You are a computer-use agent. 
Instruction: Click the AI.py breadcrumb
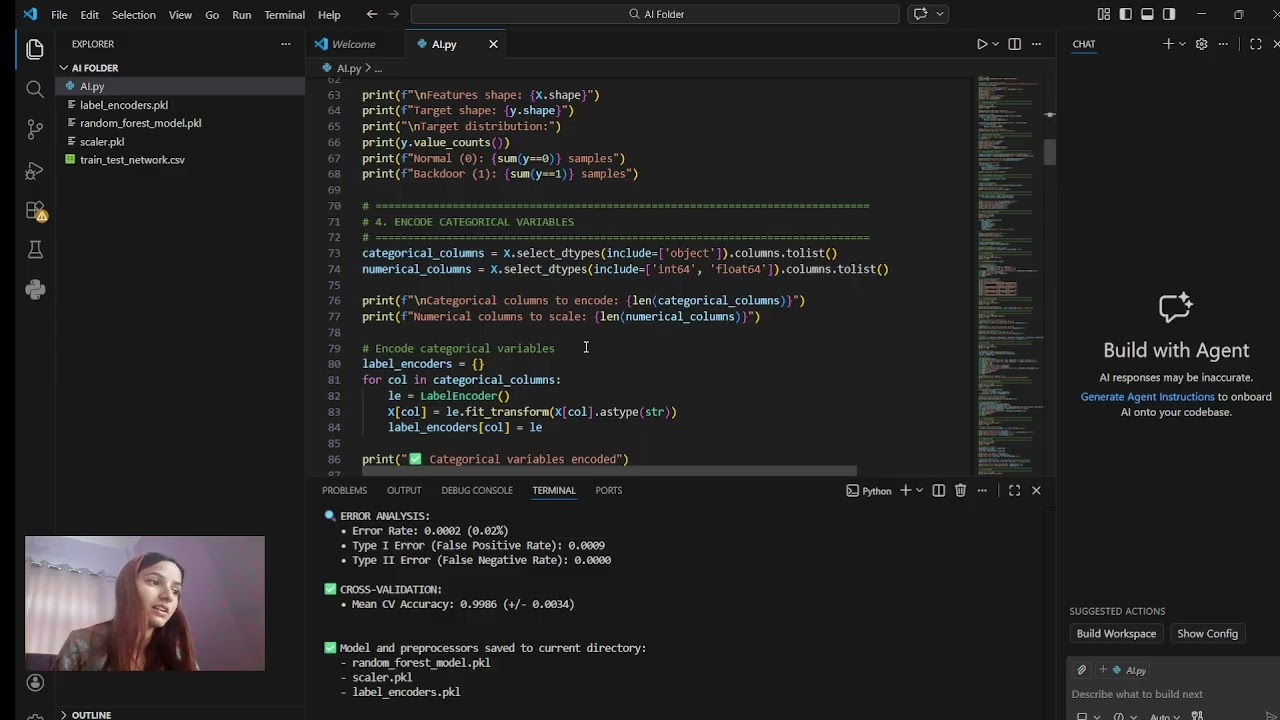point(348,68)
